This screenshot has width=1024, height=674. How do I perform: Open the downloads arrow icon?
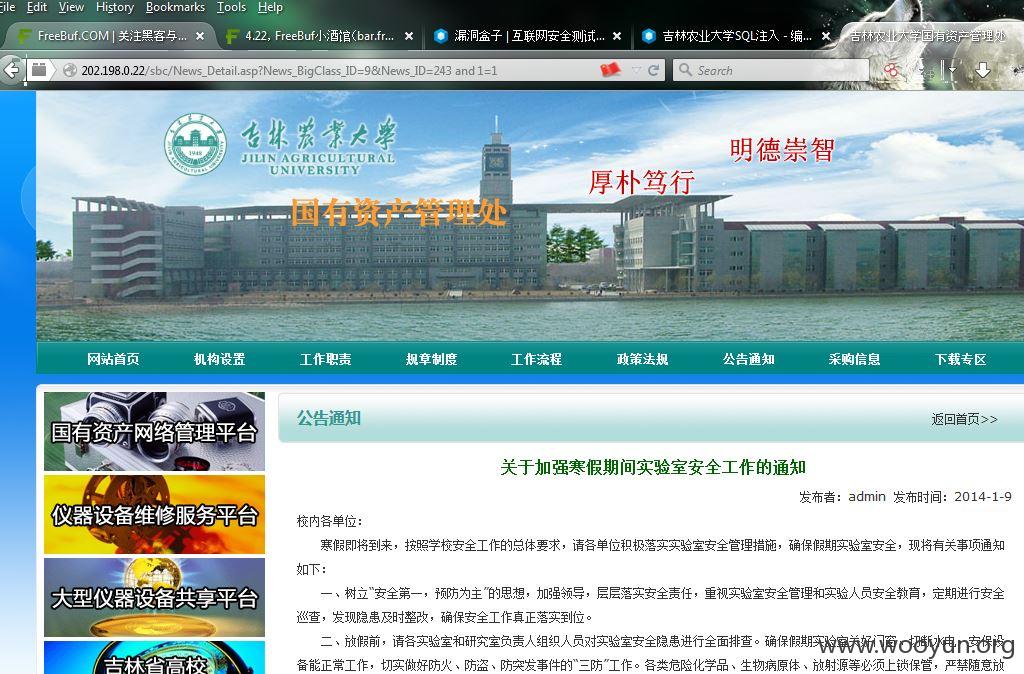[x=983, y=69]
